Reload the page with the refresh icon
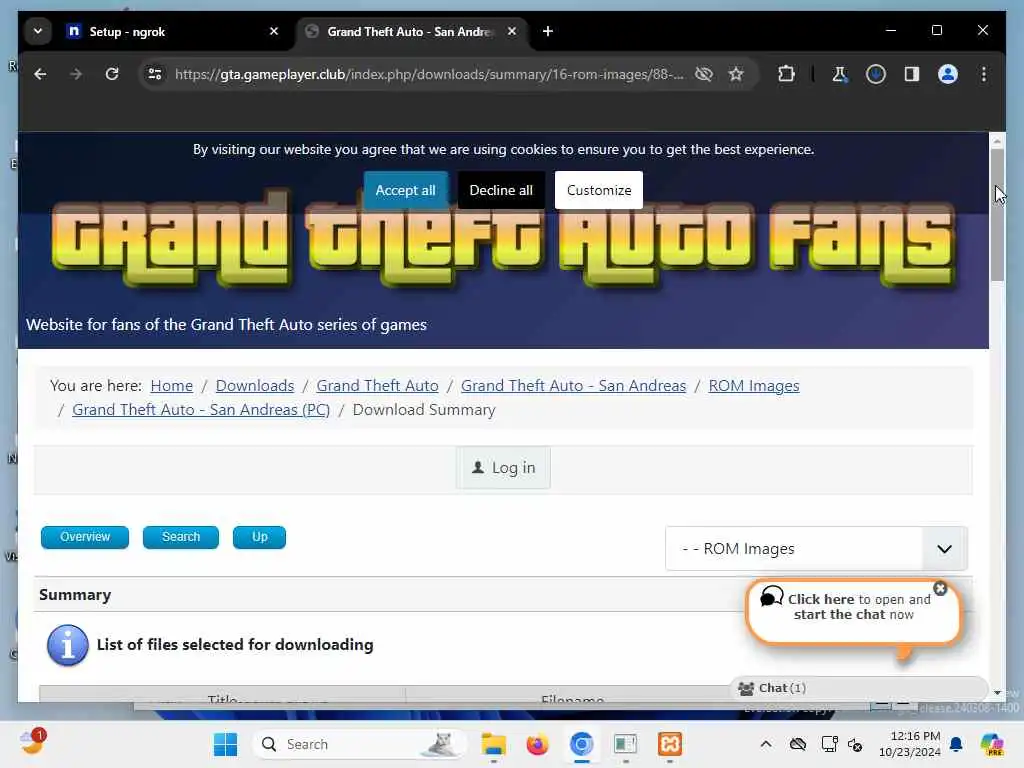The image size is (1024, 768). (112, 74)
